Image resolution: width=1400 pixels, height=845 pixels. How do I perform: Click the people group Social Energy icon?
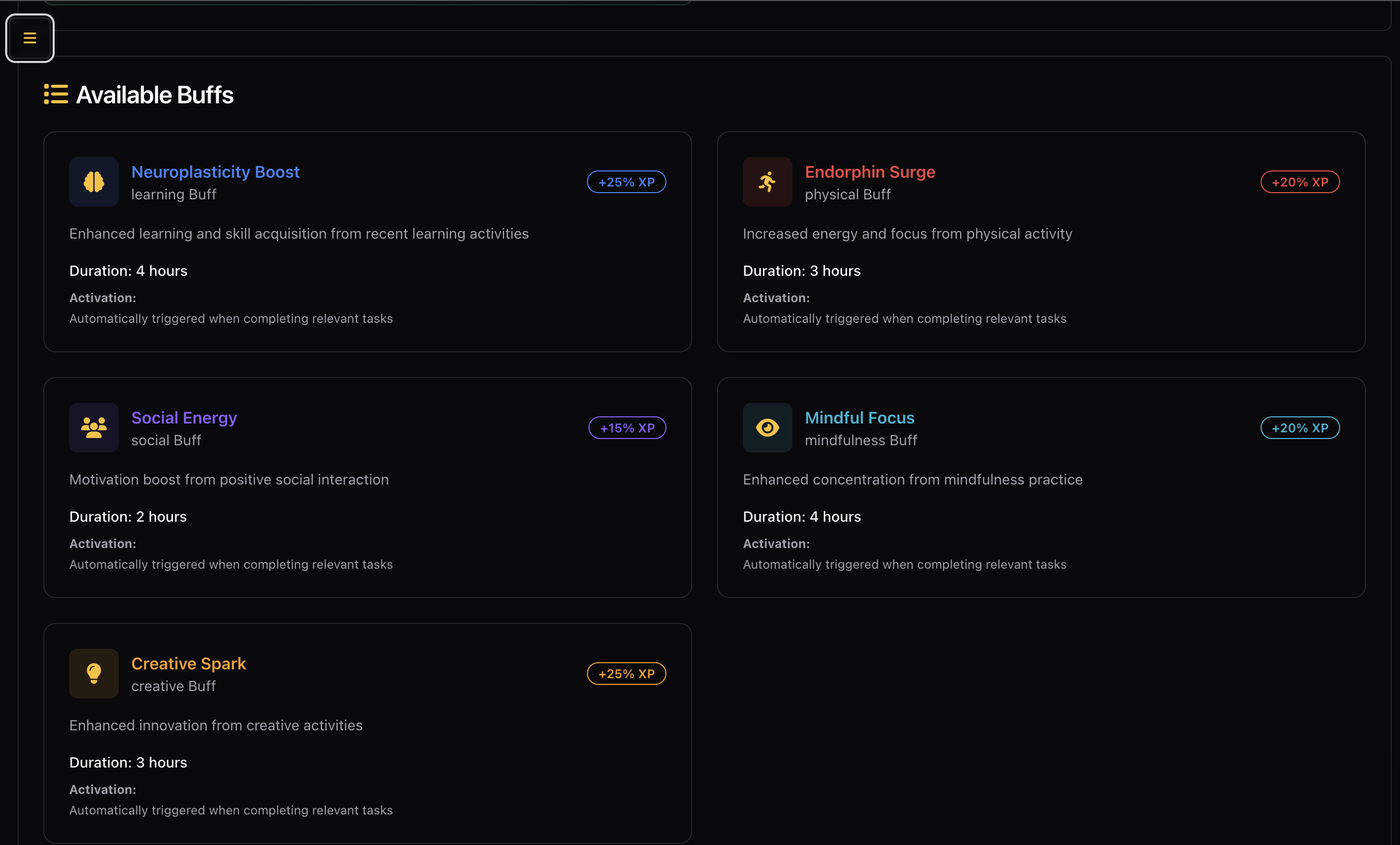(94, 428)
